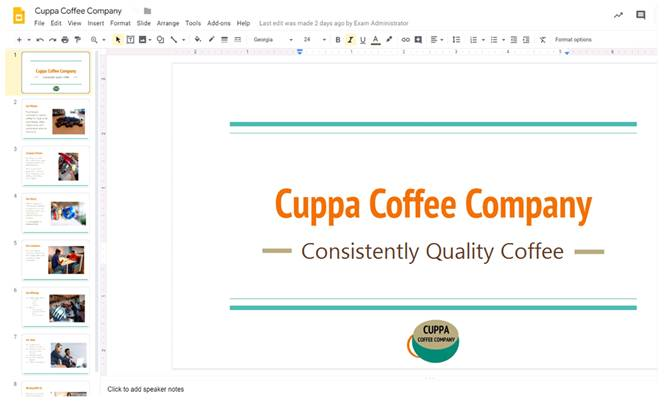Viewport: 672px width, 402px height.
Task: Open the Georgia font dropdown
Action: pyautogui.click(x=272, y=40)
